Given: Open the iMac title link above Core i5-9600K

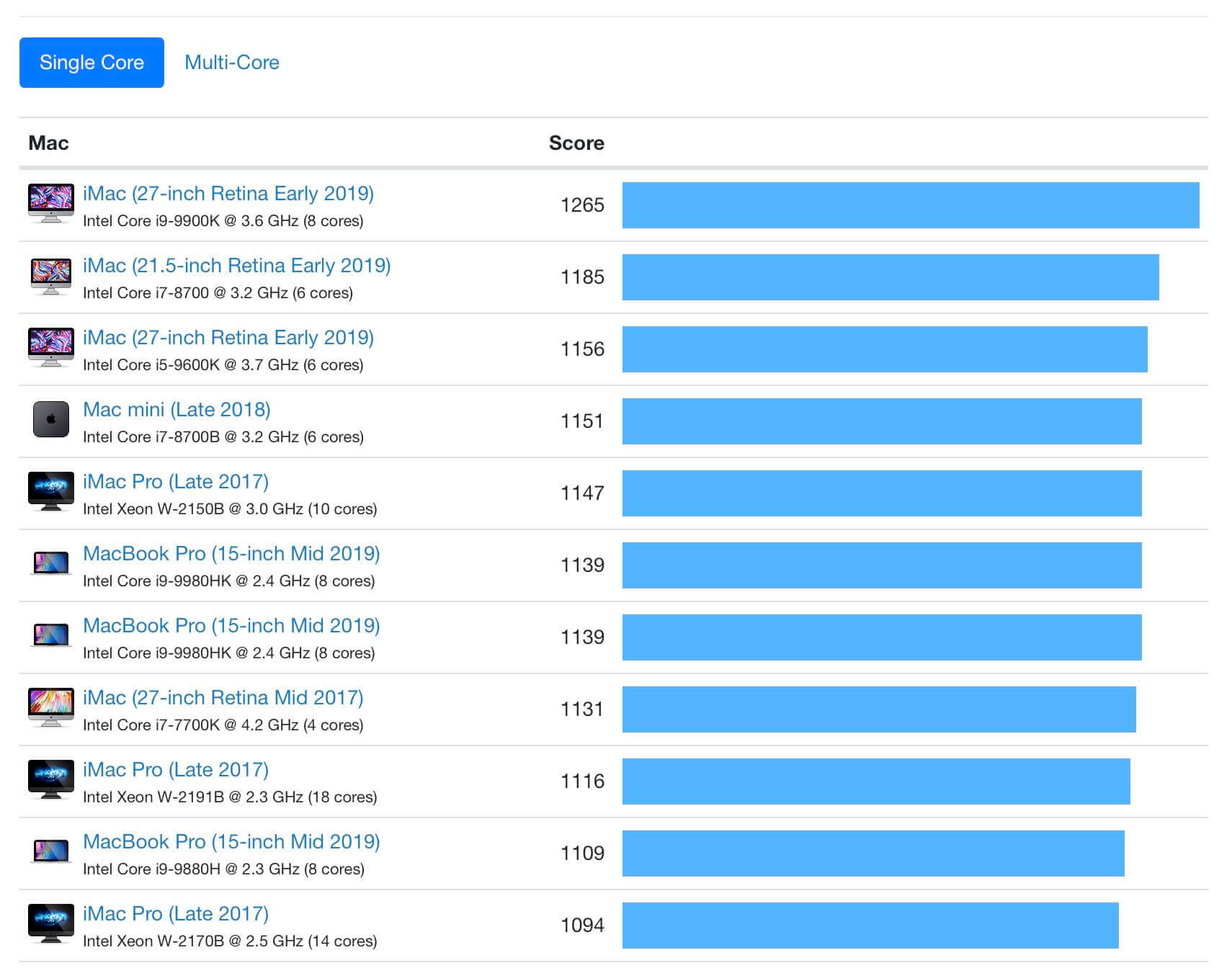Looking at the screenshot, I should click(x=228, y=338).
